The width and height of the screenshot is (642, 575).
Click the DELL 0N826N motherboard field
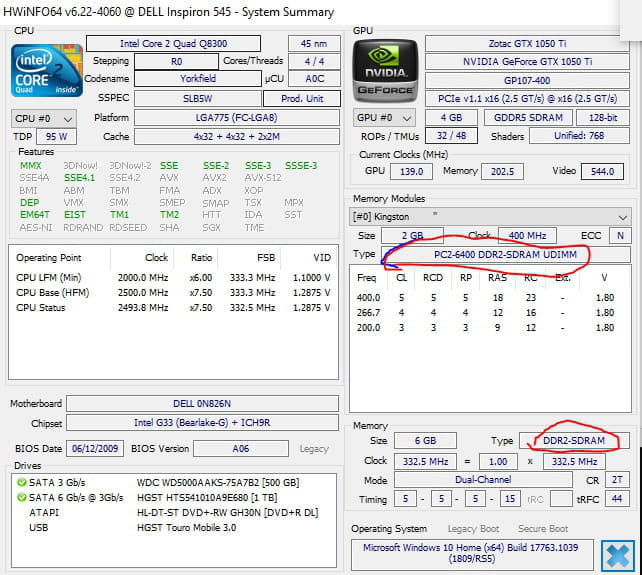202,403
